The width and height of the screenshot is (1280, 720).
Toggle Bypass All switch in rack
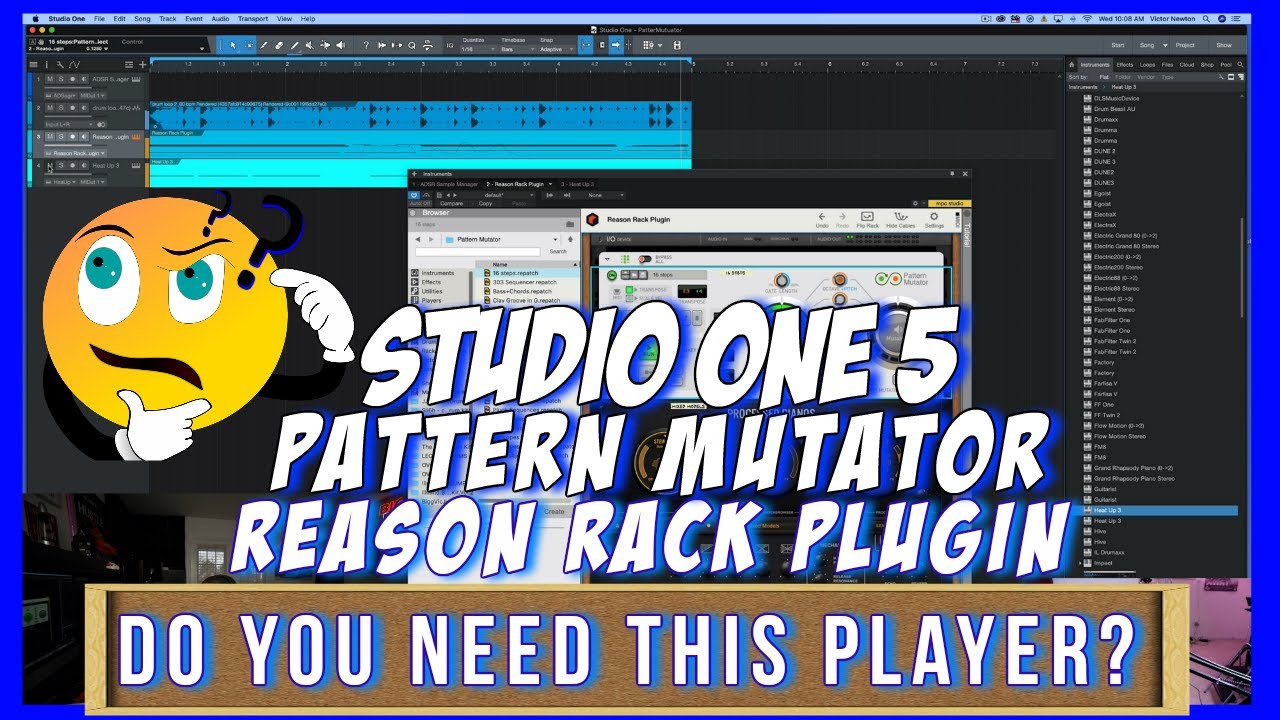(x=645, y=259)
